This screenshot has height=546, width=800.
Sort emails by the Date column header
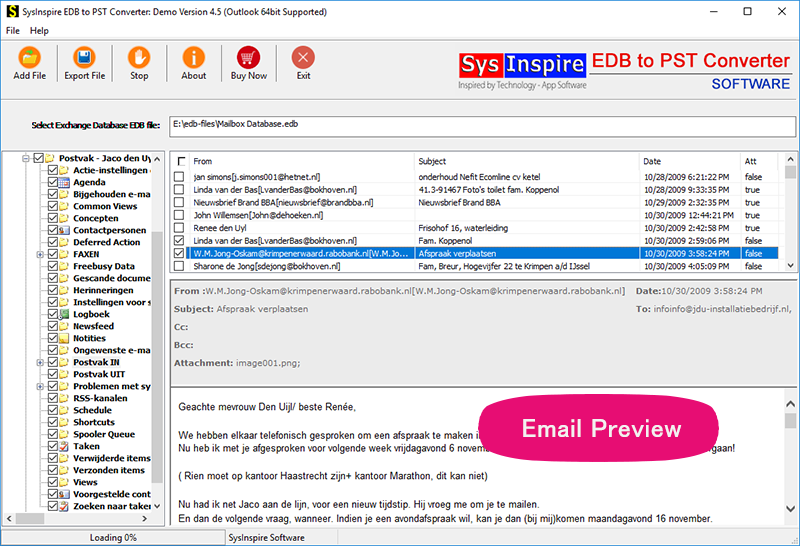[688, 161]
